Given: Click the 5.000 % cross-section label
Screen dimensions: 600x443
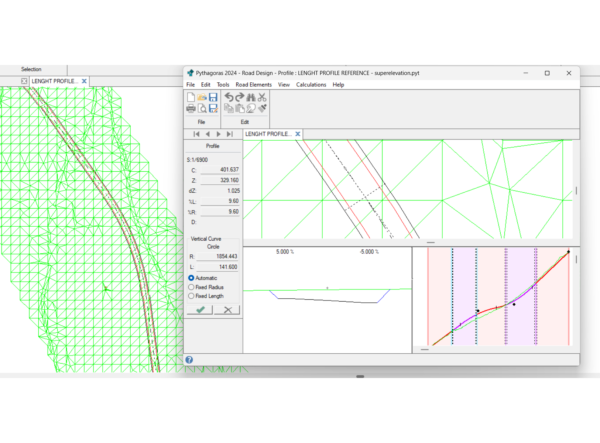Looking at the screenshot, I should 285,252.
